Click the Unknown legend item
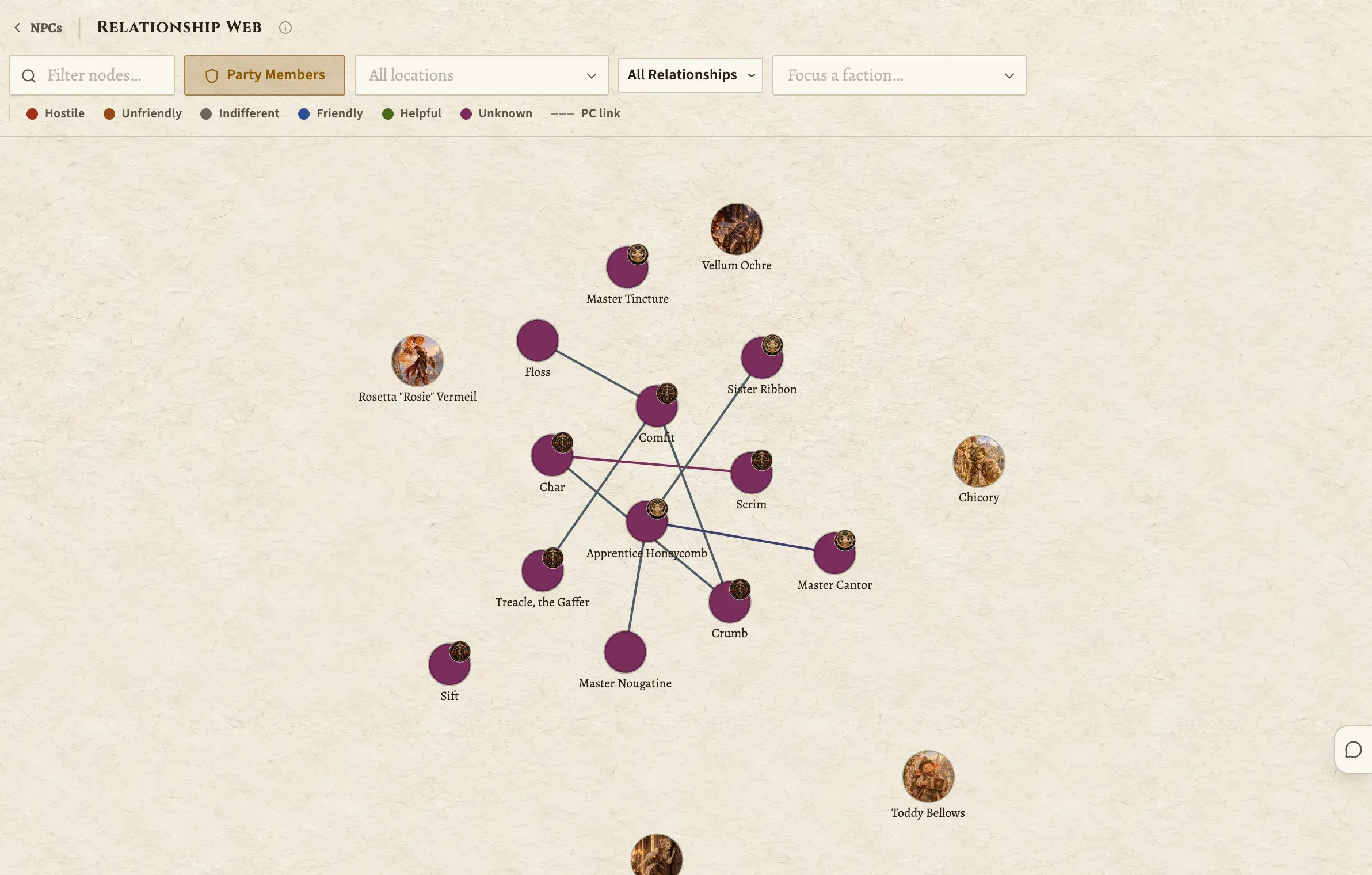 (496, 113)
